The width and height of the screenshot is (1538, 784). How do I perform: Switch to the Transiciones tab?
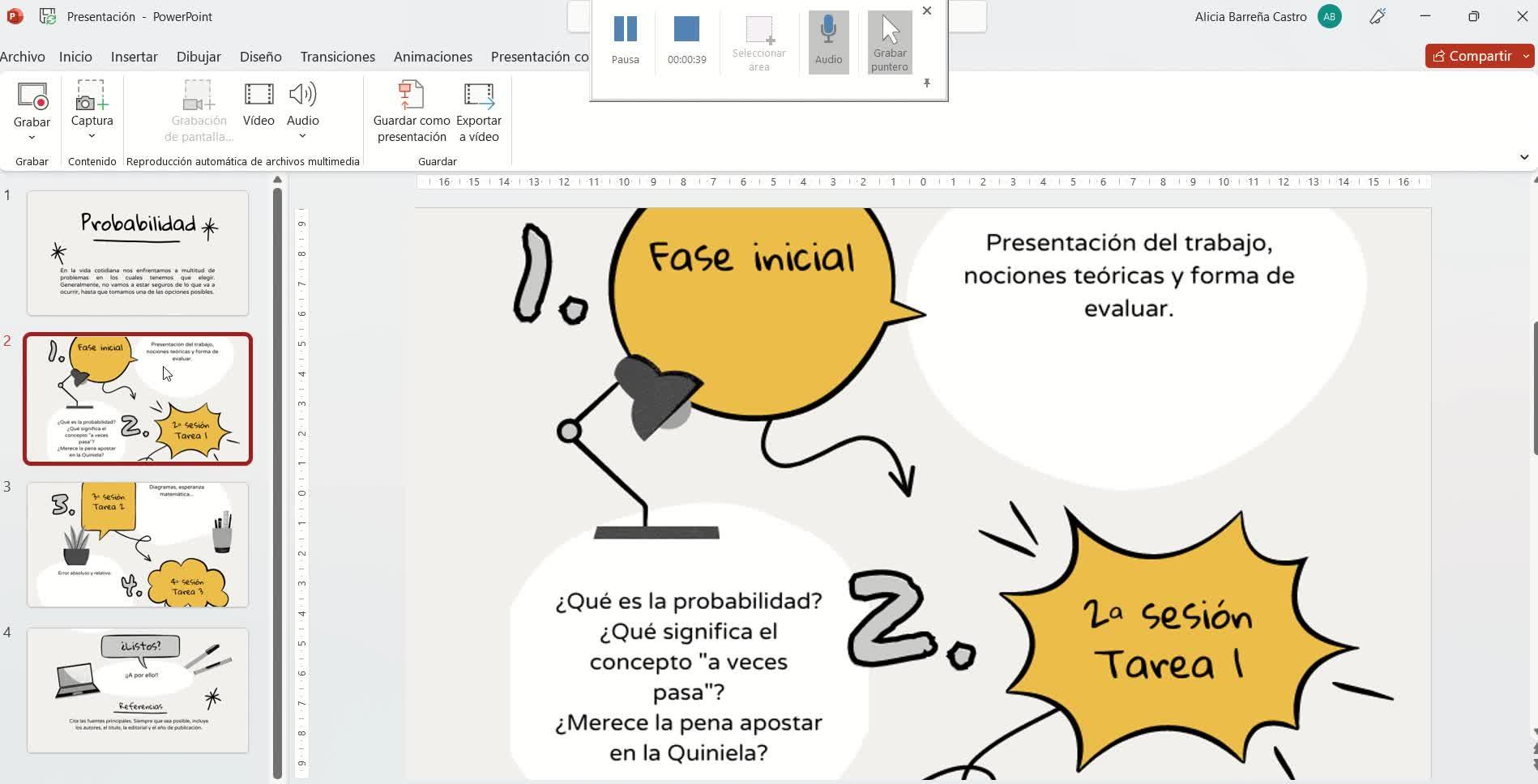338,57
